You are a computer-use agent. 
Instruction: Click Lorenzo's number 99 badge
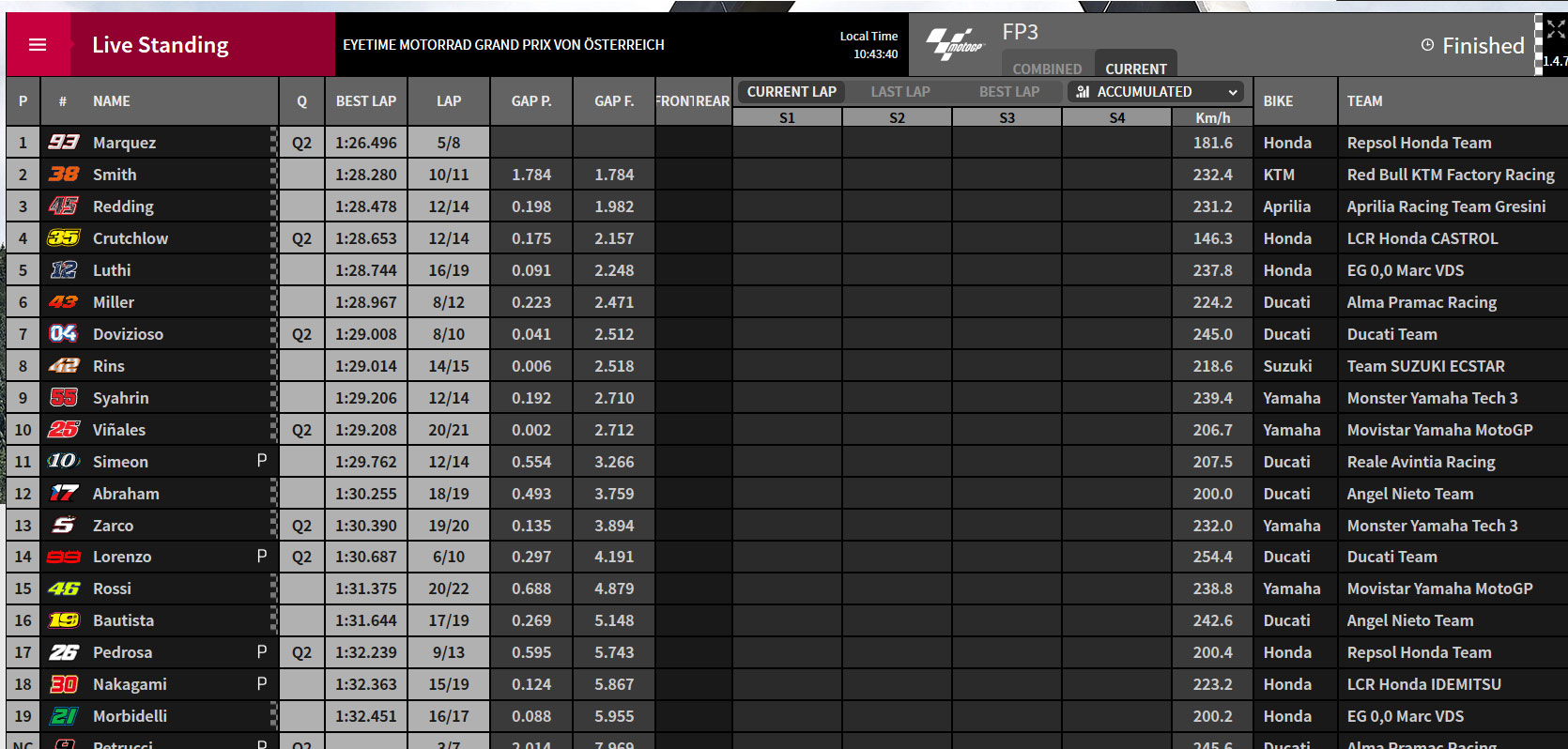(x=64, y=557)
